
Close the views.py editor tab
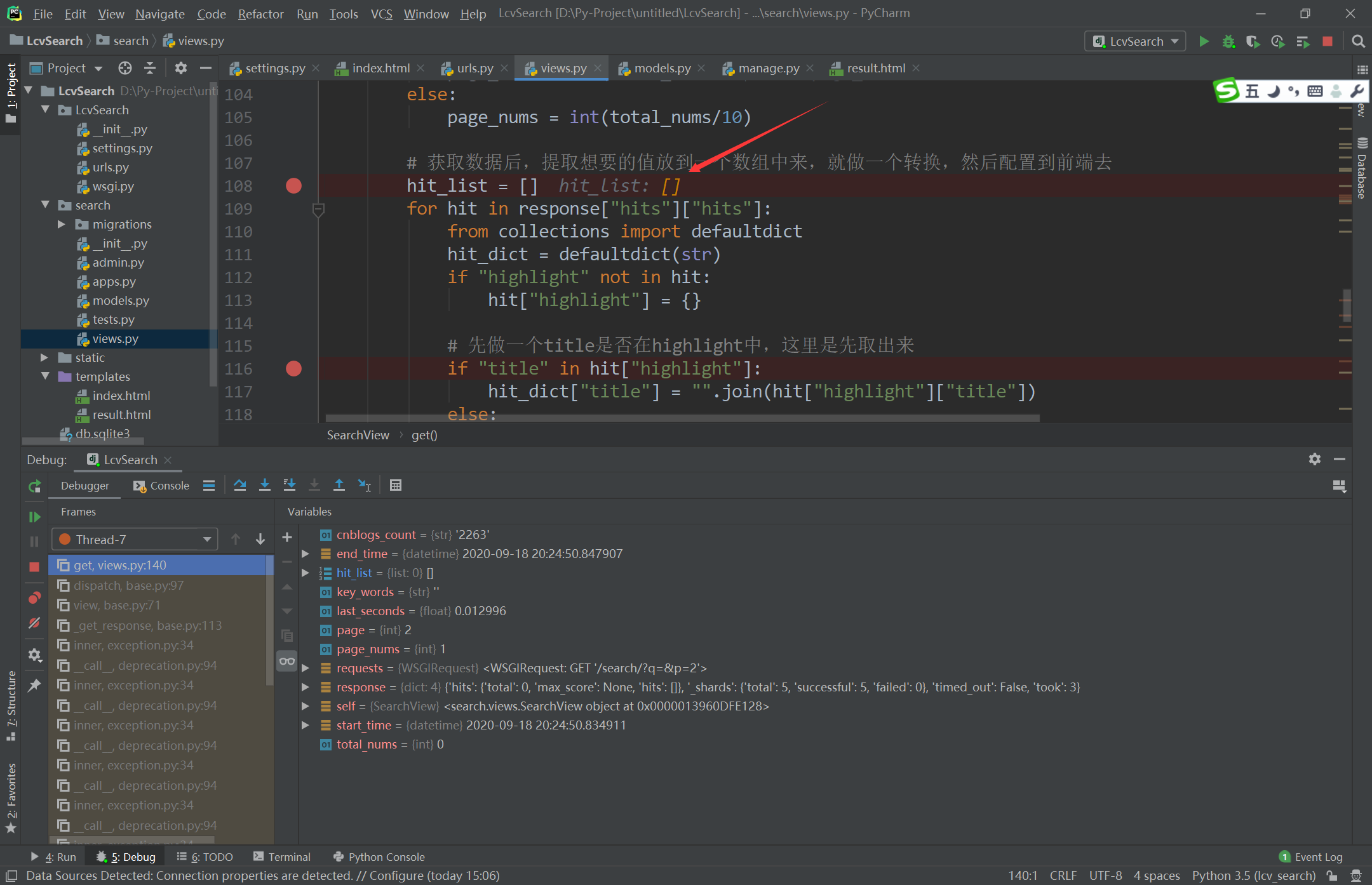coord(598,68)
